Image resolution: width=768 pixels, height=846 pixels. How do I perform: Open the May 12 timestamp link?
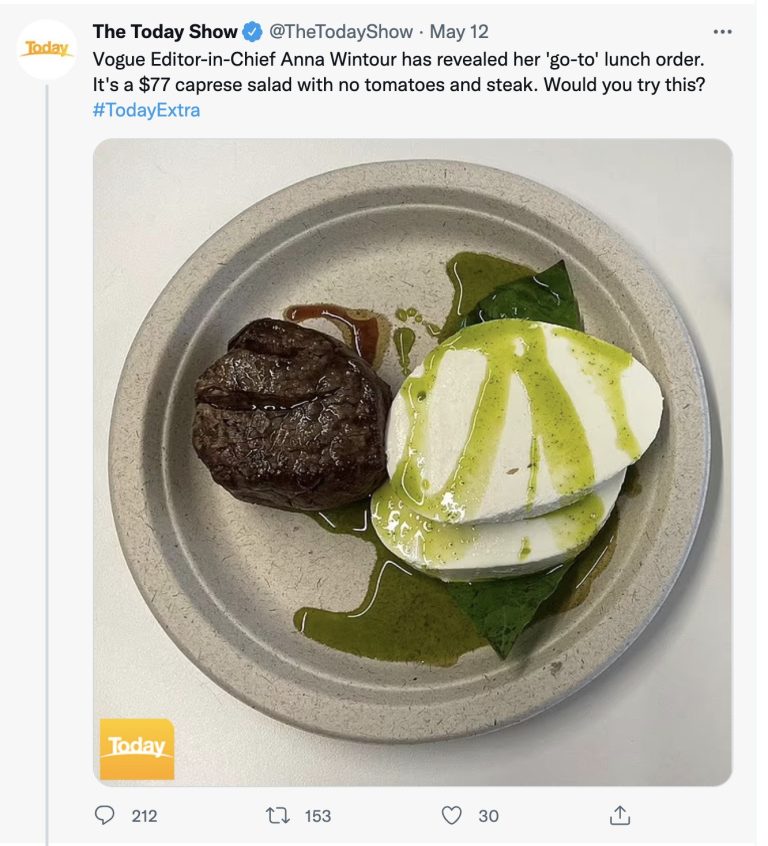coord(459,33)
